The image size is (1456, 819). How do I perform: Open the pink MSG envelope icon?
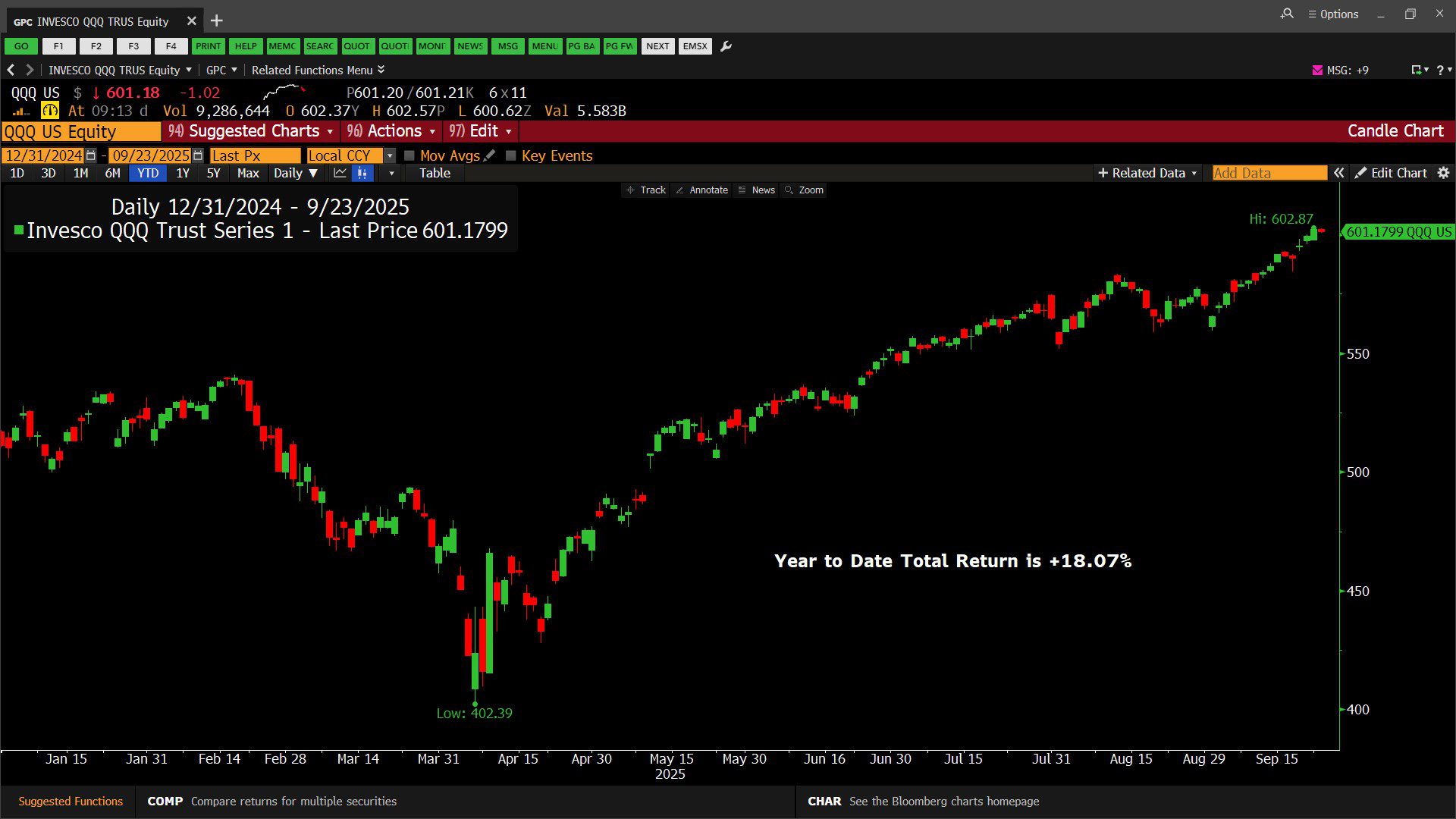1317,70
